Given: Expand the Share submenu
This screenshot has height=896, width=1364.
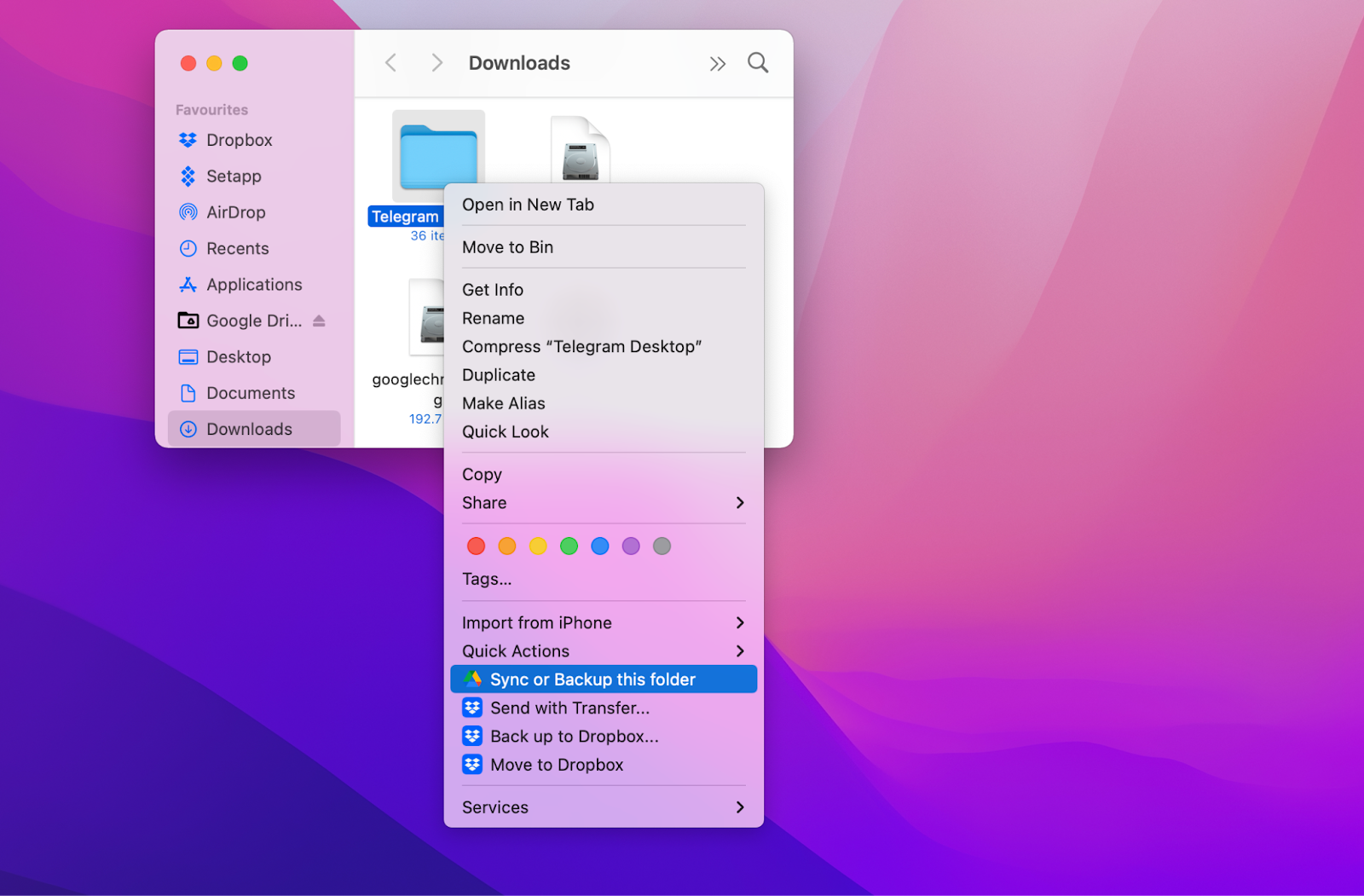Looking at the screenshot, I should coord(739,503).
